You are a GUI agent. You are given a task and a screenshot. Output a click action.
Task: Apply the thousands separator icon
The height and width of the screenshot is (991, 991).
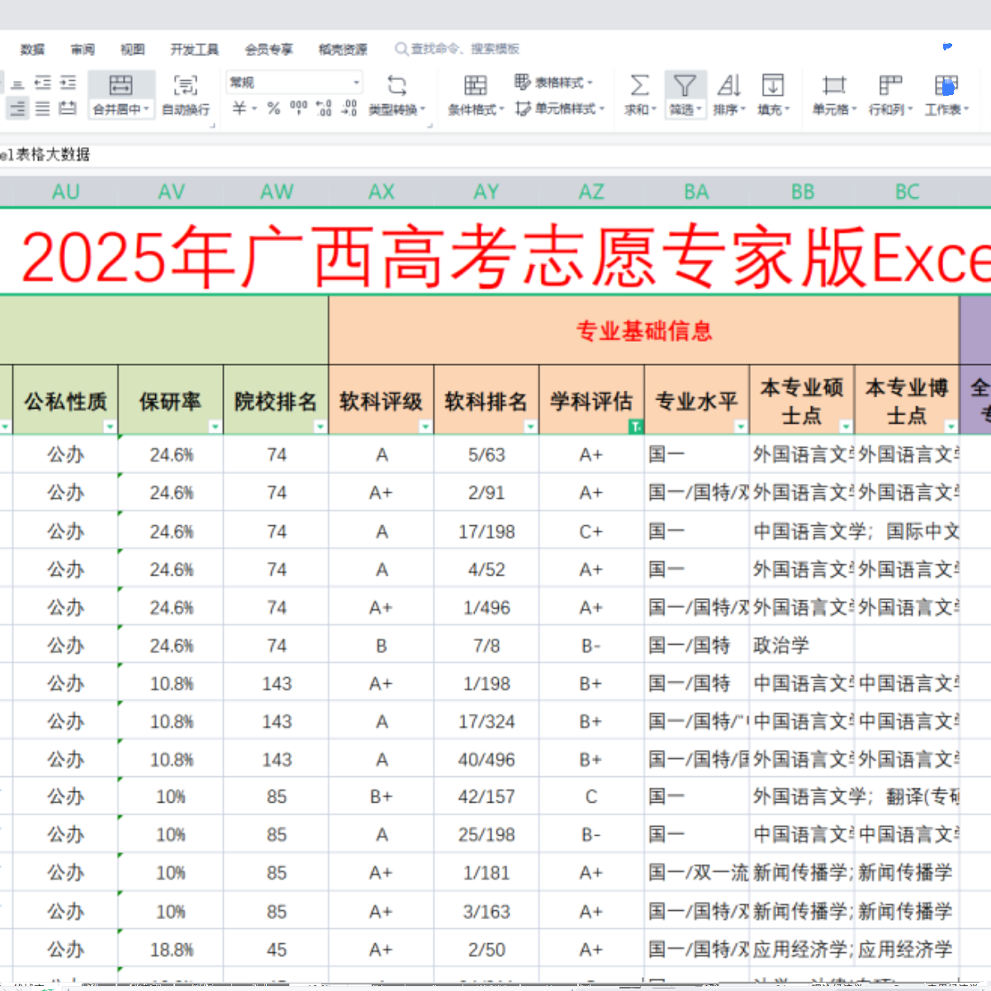(298, 108)
